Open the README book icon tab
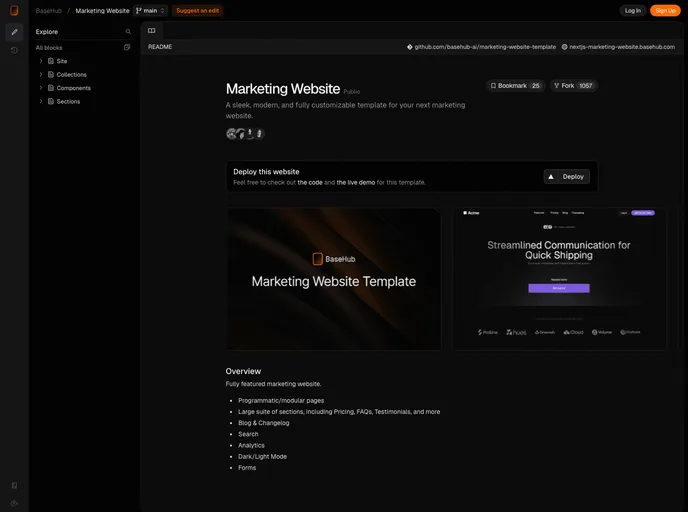 tap(151, 30)
